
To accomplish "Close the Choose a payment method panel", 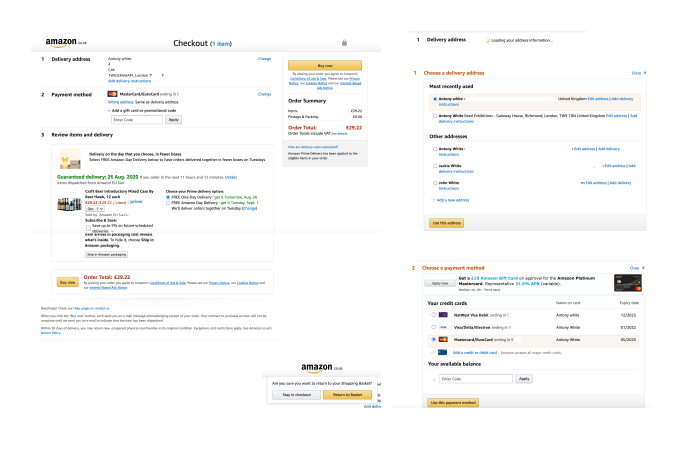I will coord(637,268).
